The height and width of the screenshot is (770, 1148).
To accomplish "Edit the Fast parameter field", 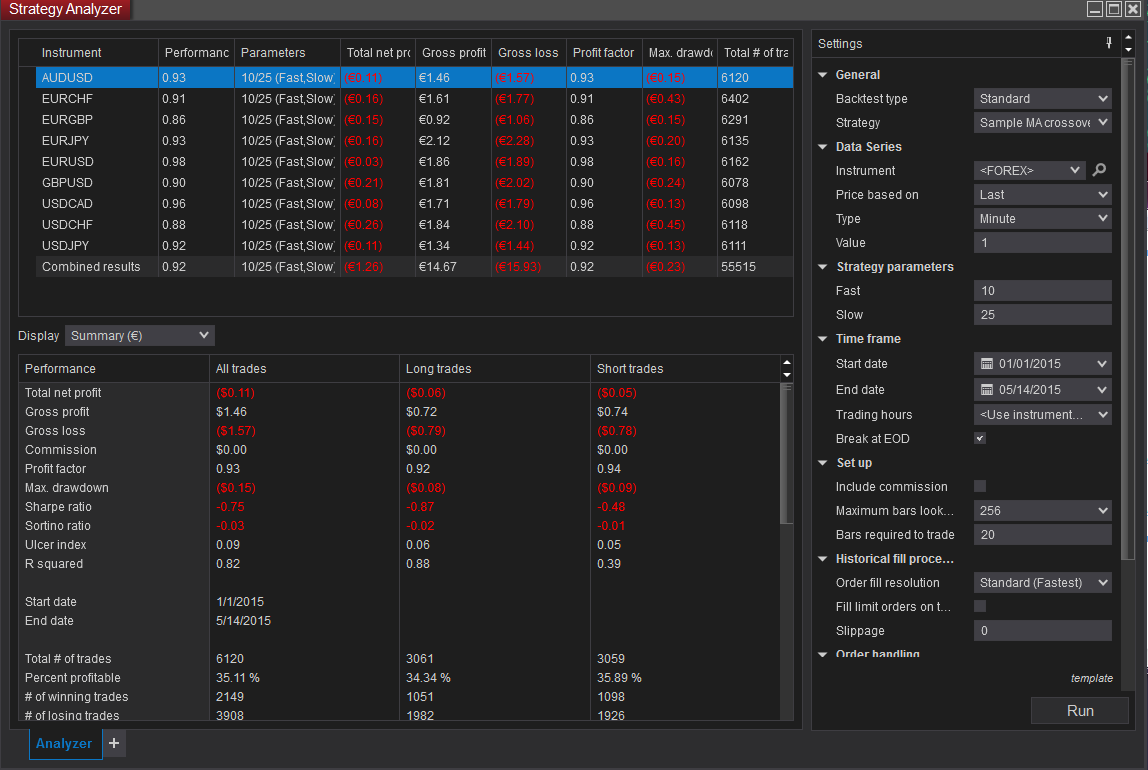I will (x=1043, y=291).
